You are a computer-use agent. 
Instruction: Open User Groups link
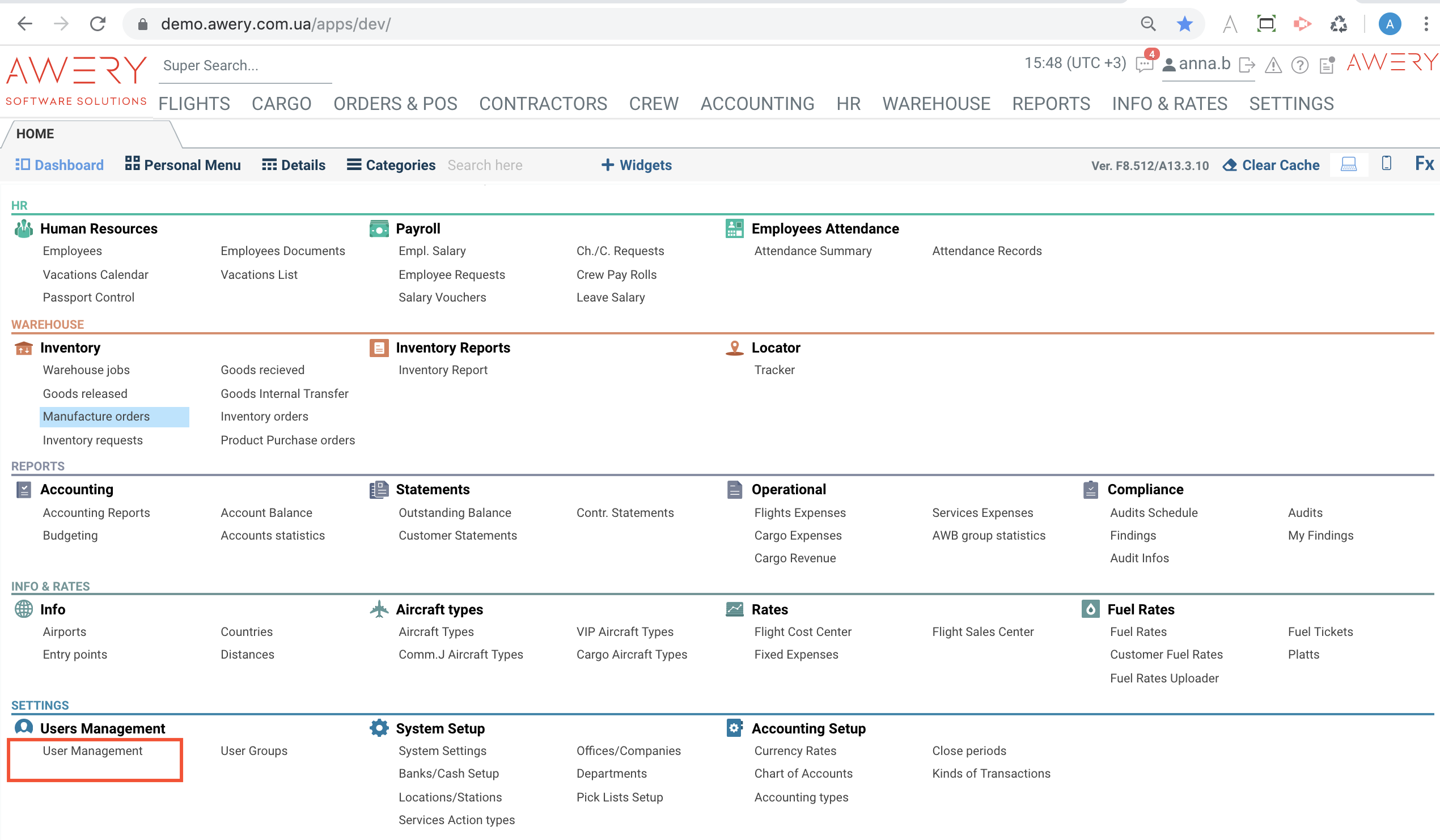point(254,751)
